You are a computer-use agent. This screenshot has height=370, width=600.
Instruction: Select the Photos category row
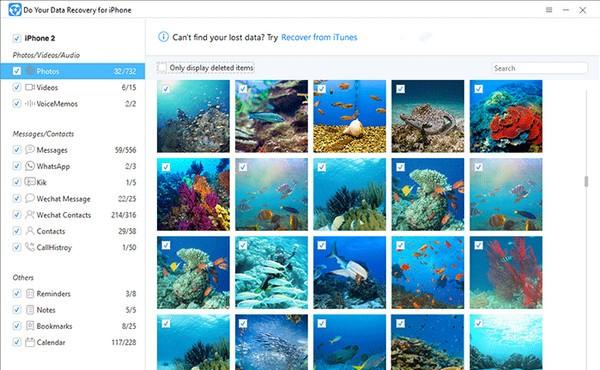point(73,71)
